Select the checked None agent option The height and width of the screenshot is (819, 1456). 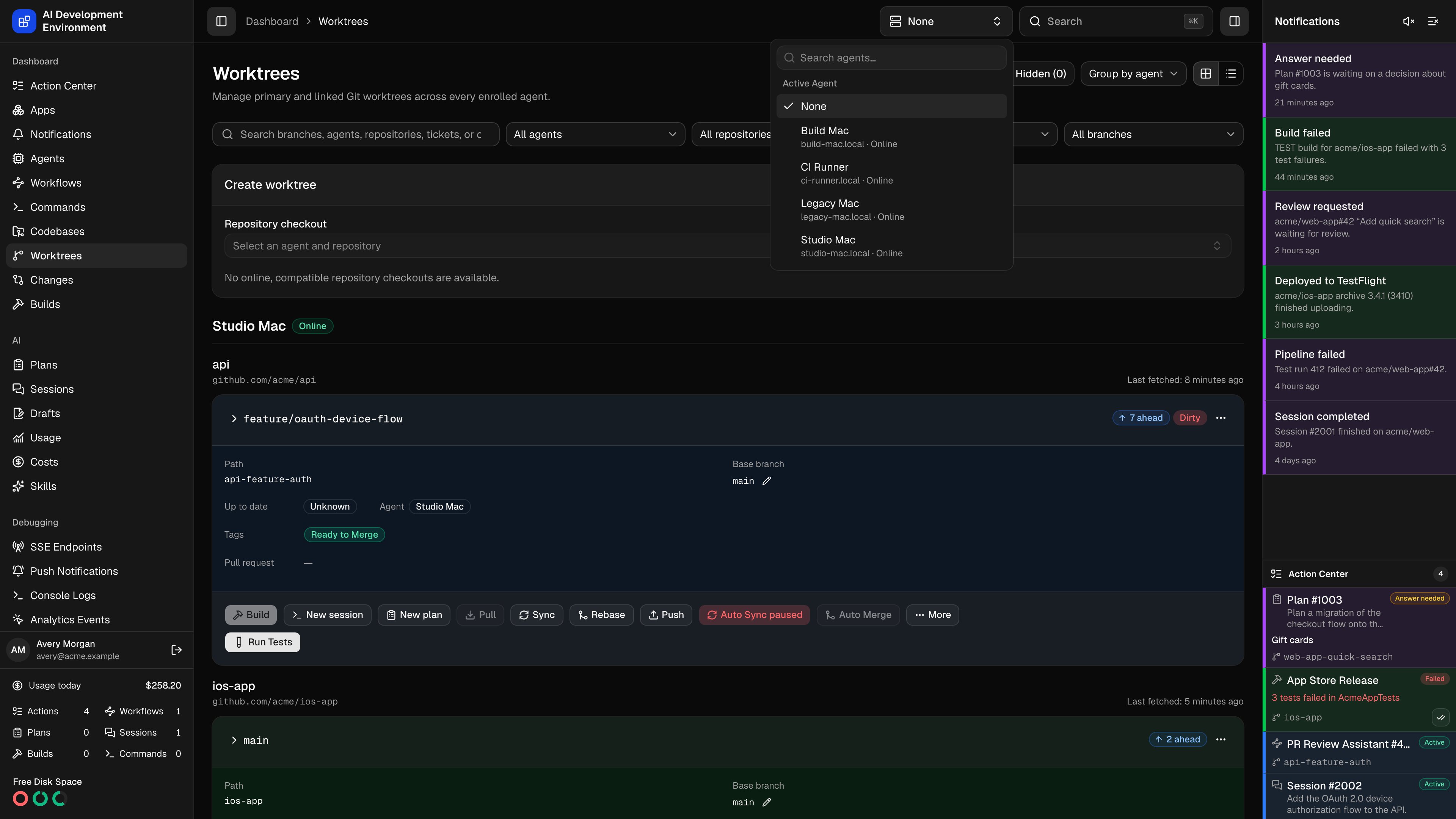coord(891,106)
